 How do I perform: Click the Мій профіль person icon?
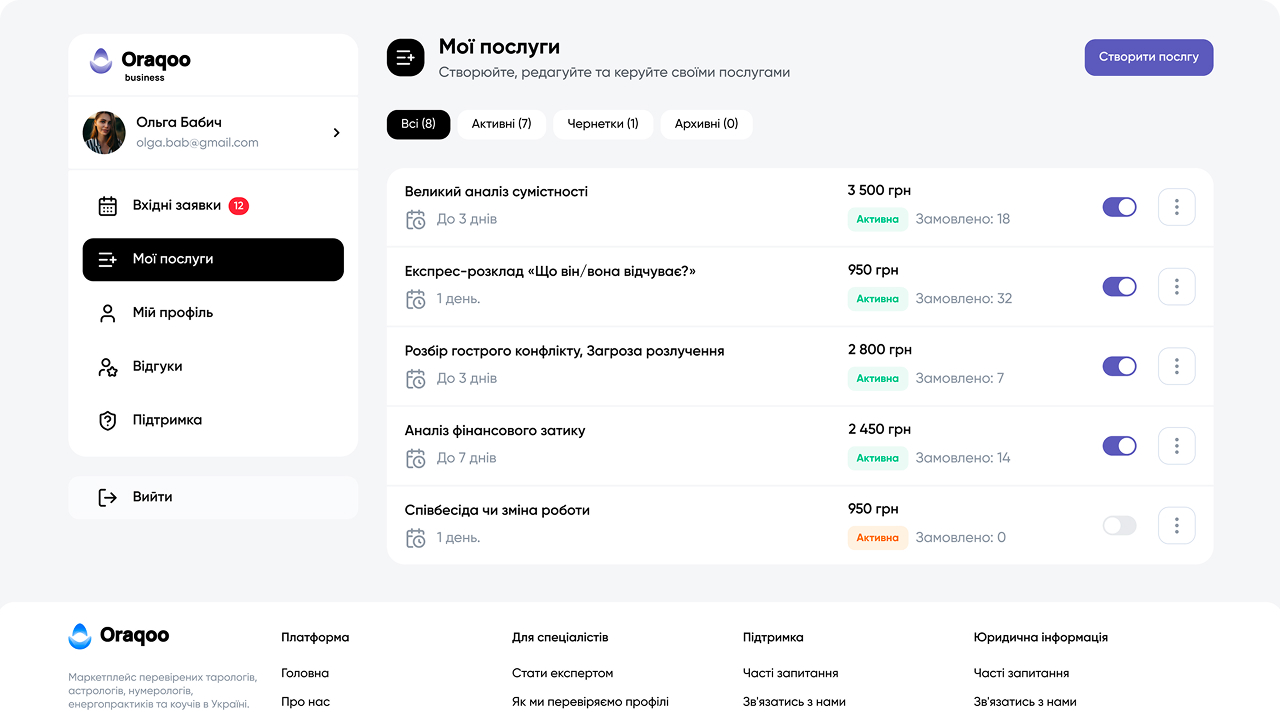pyautogui.click(x=108, y=313)
